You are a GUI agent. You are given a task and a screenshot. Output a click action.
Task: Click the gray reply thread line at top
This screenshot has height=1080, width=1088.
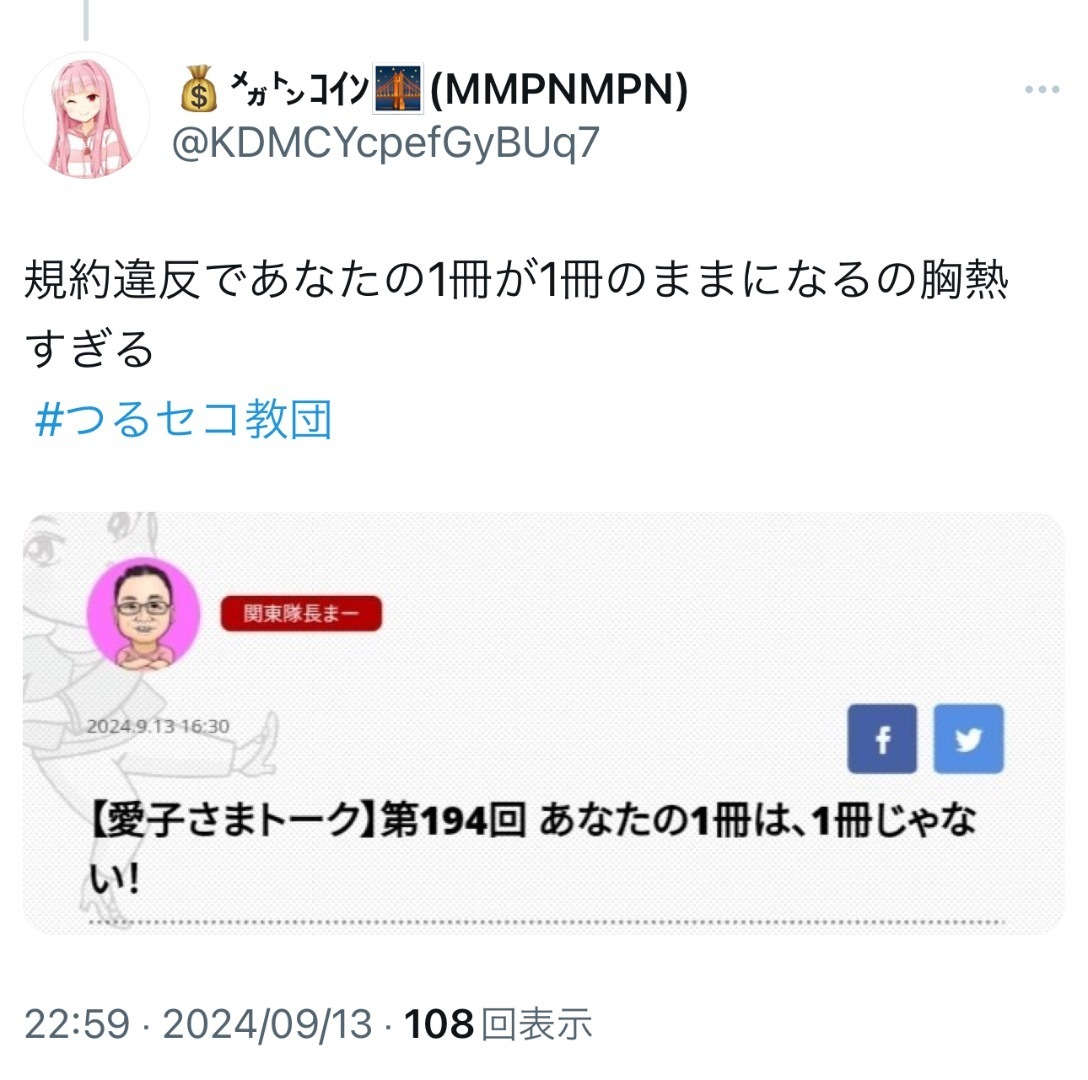point(86,19)
